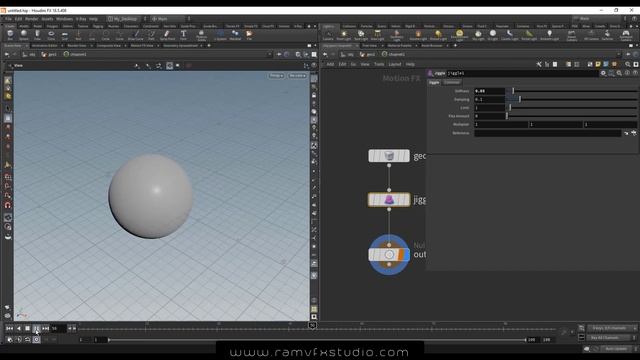Open network editor Layout menu
This screenshot has width=640, height=360.
[x=395, y=64]
